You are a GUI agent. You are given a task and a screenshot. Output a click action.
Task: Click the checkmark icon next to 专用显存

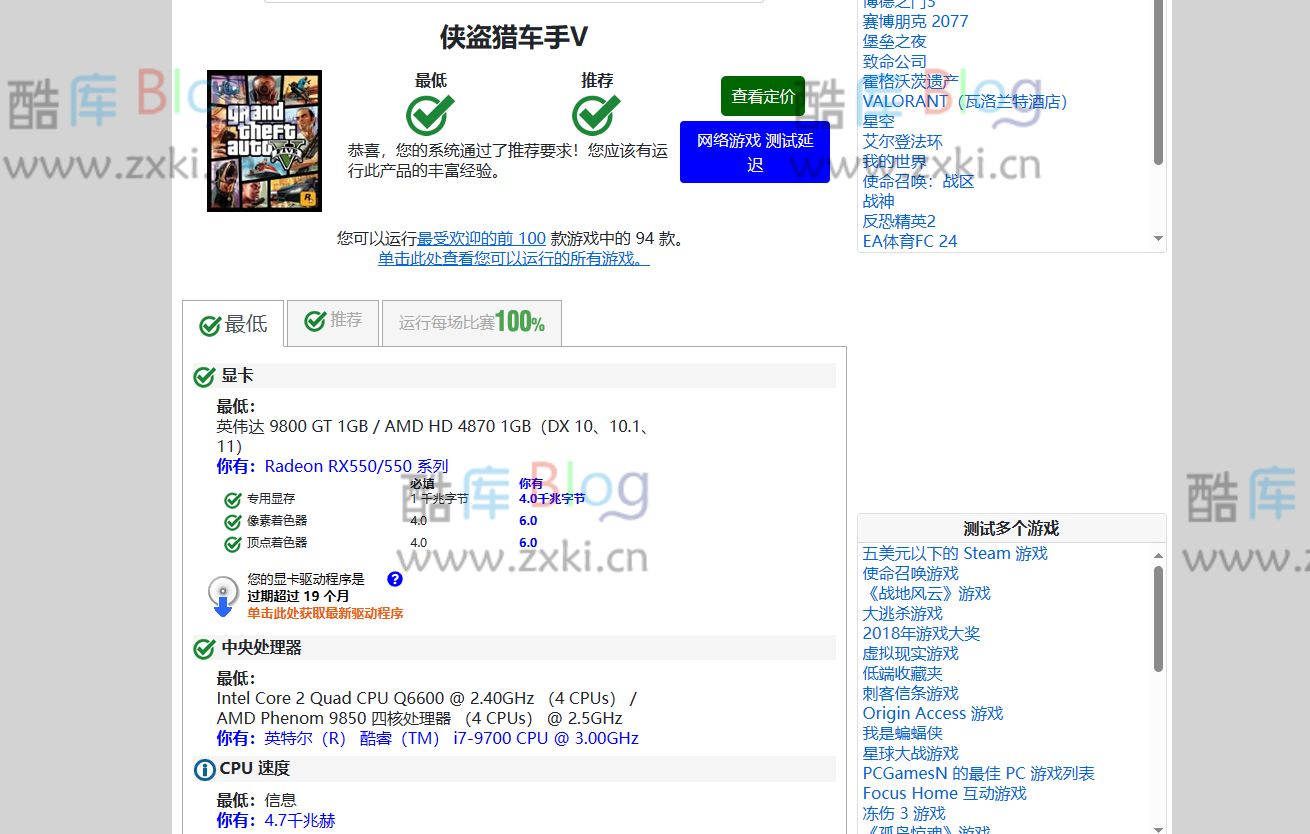231,499
